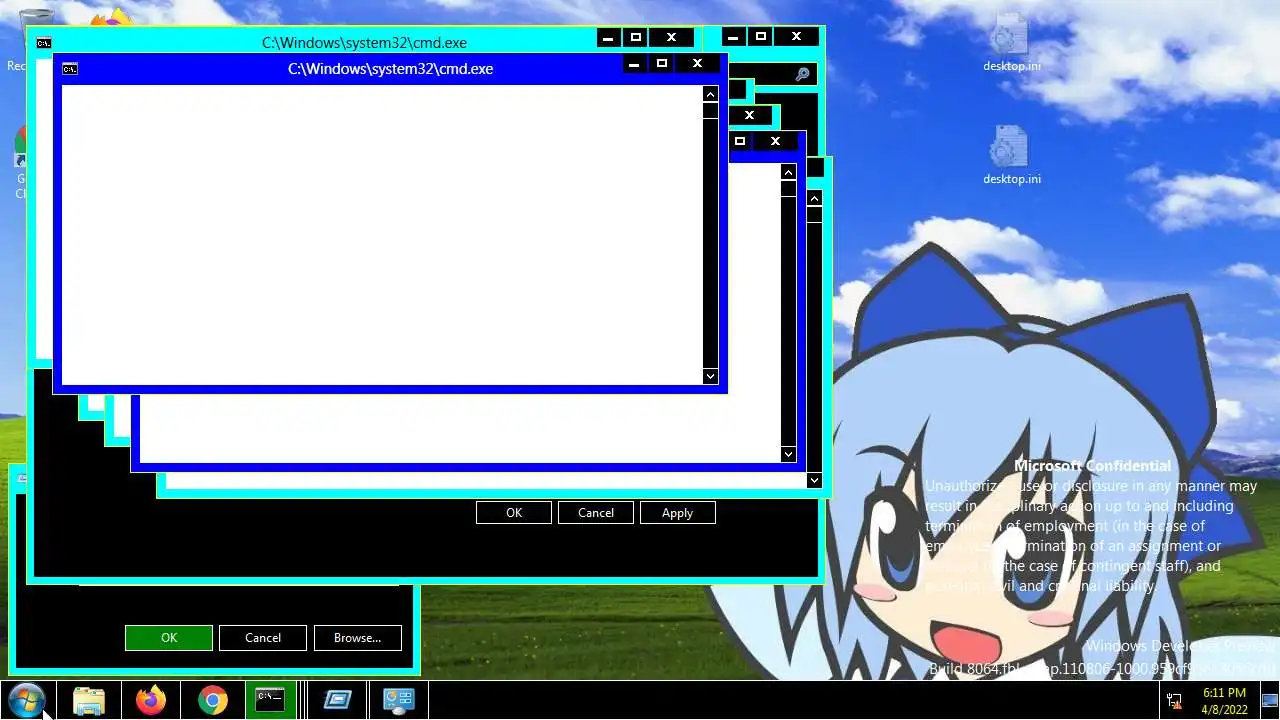Click the green OK button in the Run dialog
This screenshot has height=720, width=1280.
click(x=169, y=638)
